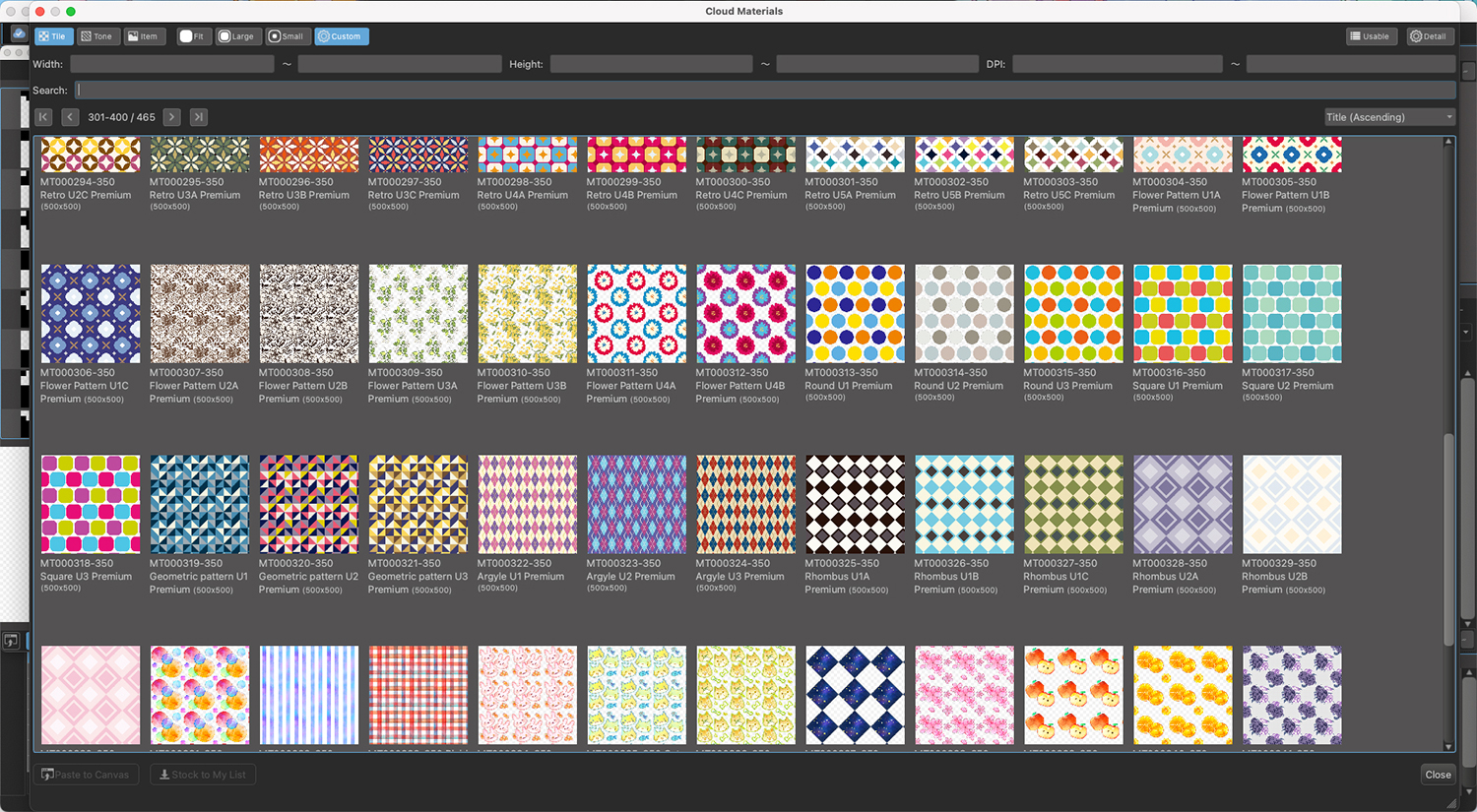Click the maximum DPI input field
Image resolution: width=1477 pixels, height=812 pixels.
pyautogui.click(x=1350, y=64)
